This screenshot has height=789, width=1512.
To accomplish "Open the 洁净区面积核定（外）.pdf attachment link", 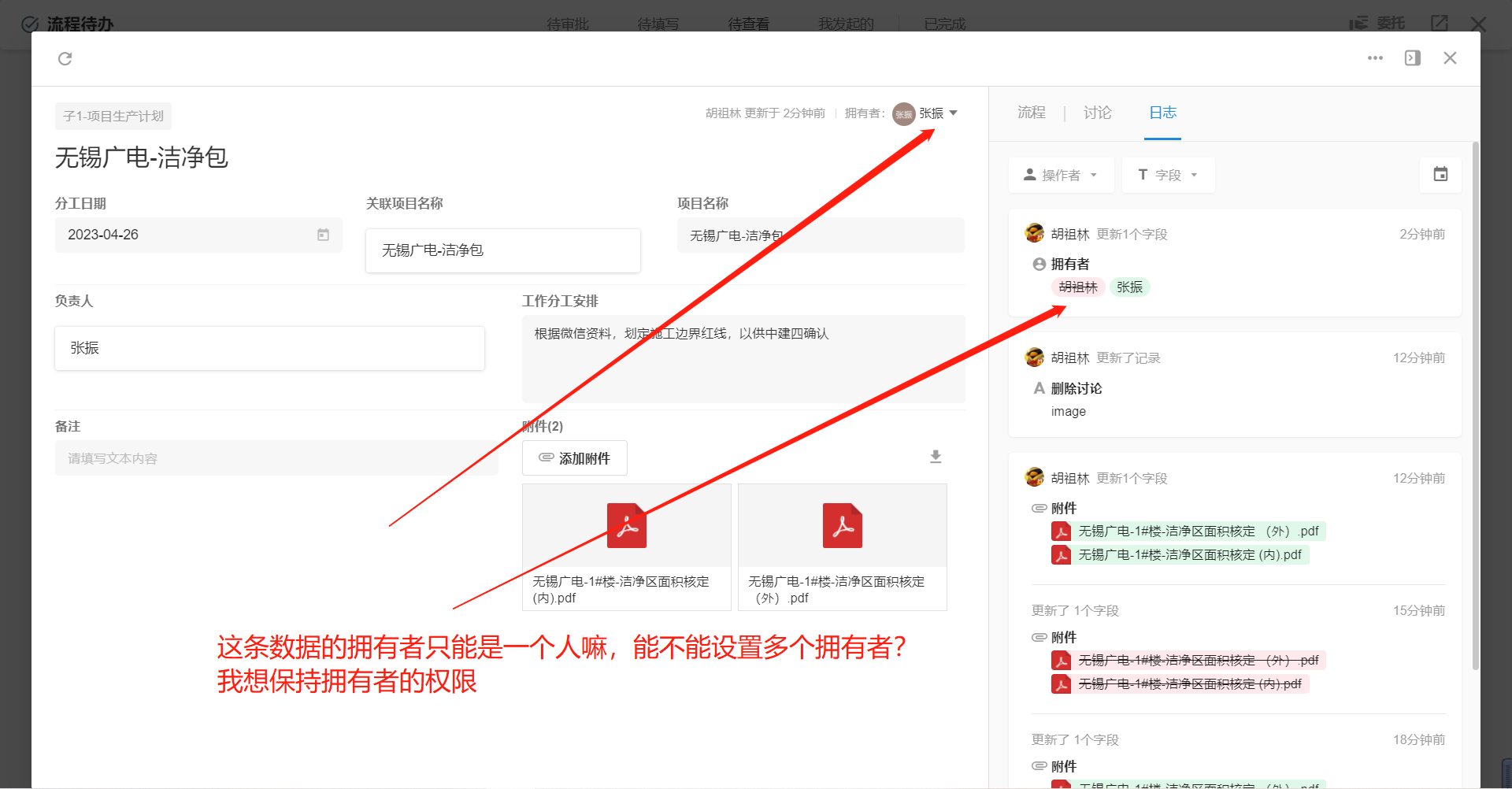I will pyautogui.click(x=1190, y=531).
